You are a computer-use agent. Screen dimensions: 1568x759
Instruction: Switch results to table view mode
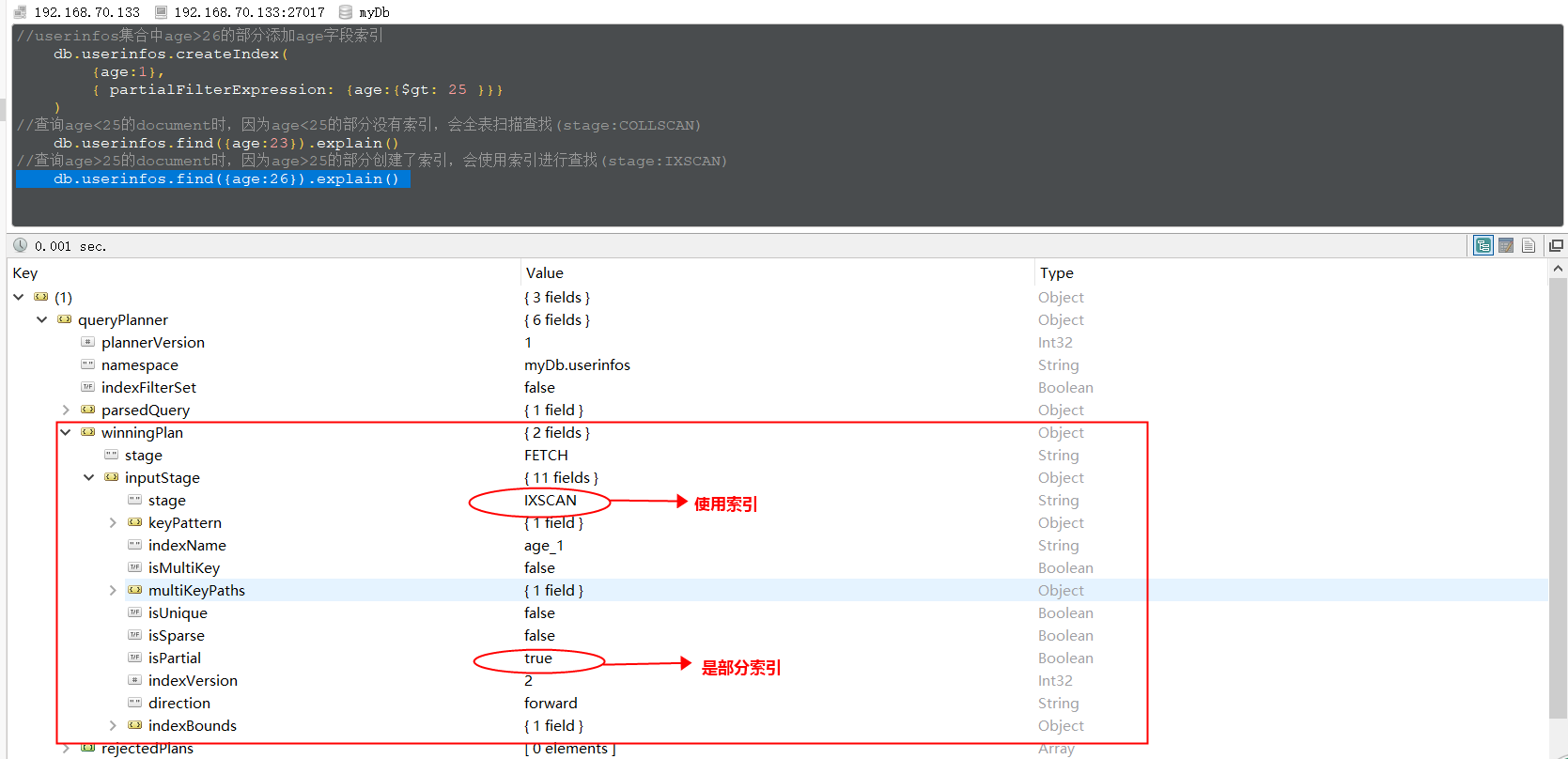tap(1506, 245)
